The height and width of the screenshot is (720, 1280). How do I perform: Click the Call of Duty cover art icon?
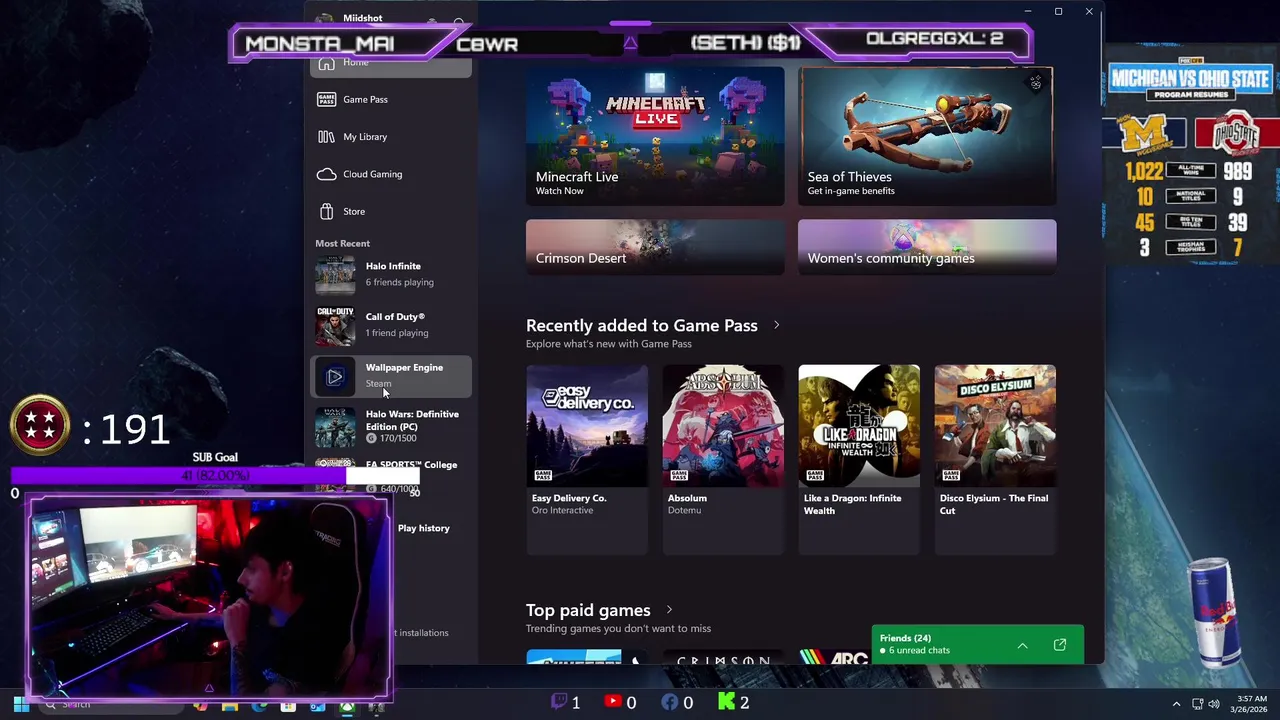click(x=335, y=326)
